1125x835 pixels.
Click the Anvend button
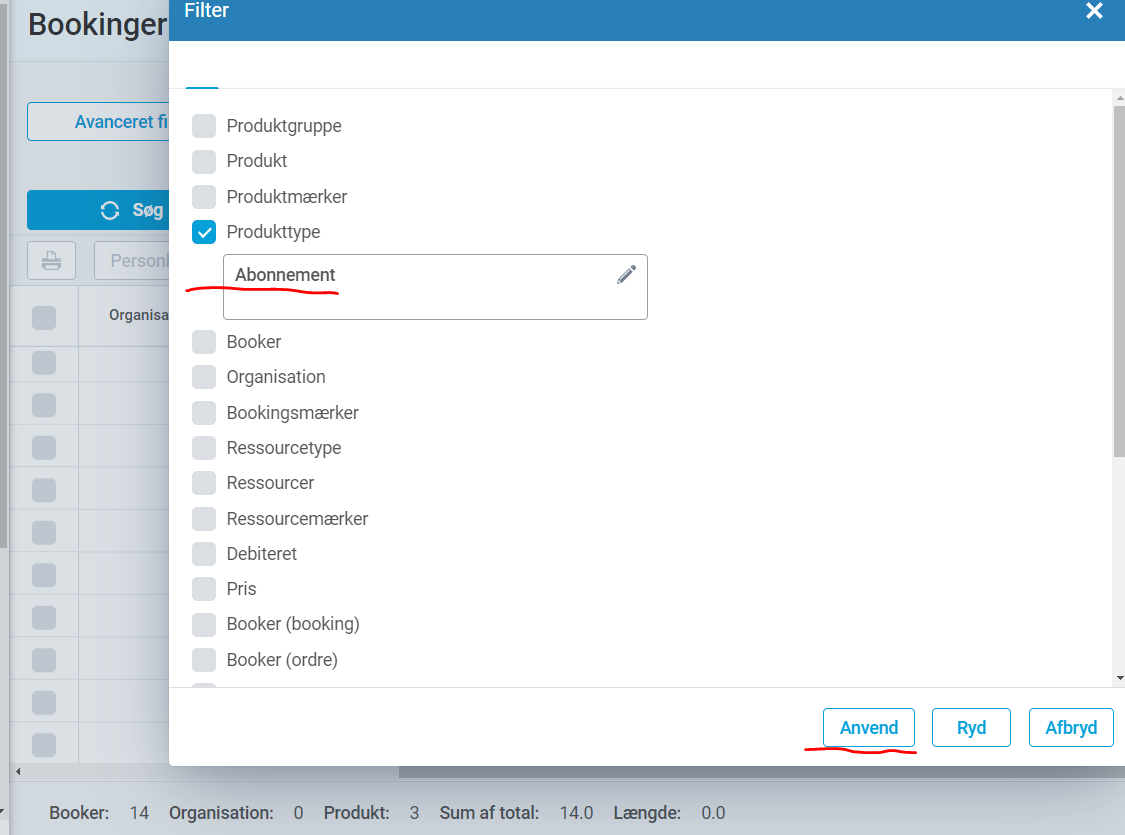869,727
